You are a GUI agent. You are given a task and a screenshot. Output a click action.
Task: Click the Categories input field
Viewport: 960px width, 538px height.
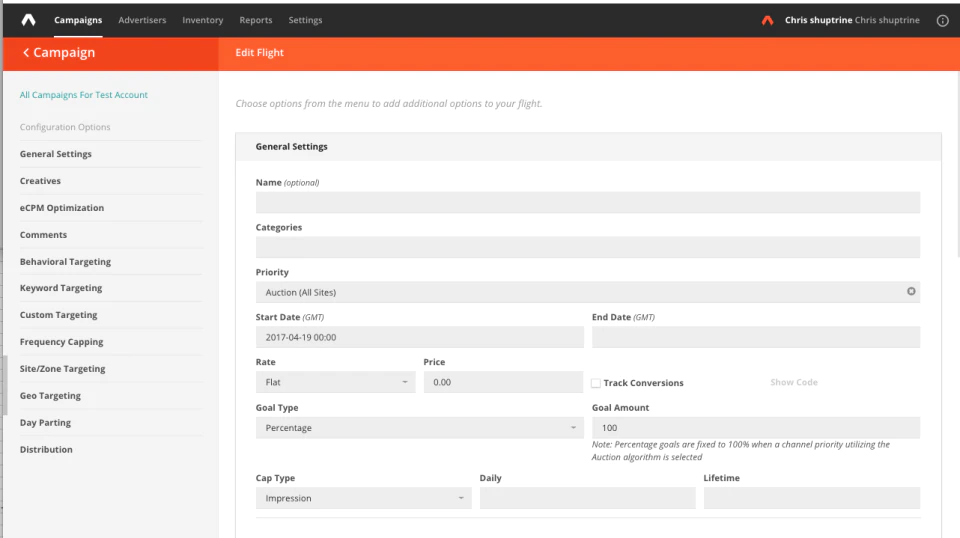tap(588, 247)
